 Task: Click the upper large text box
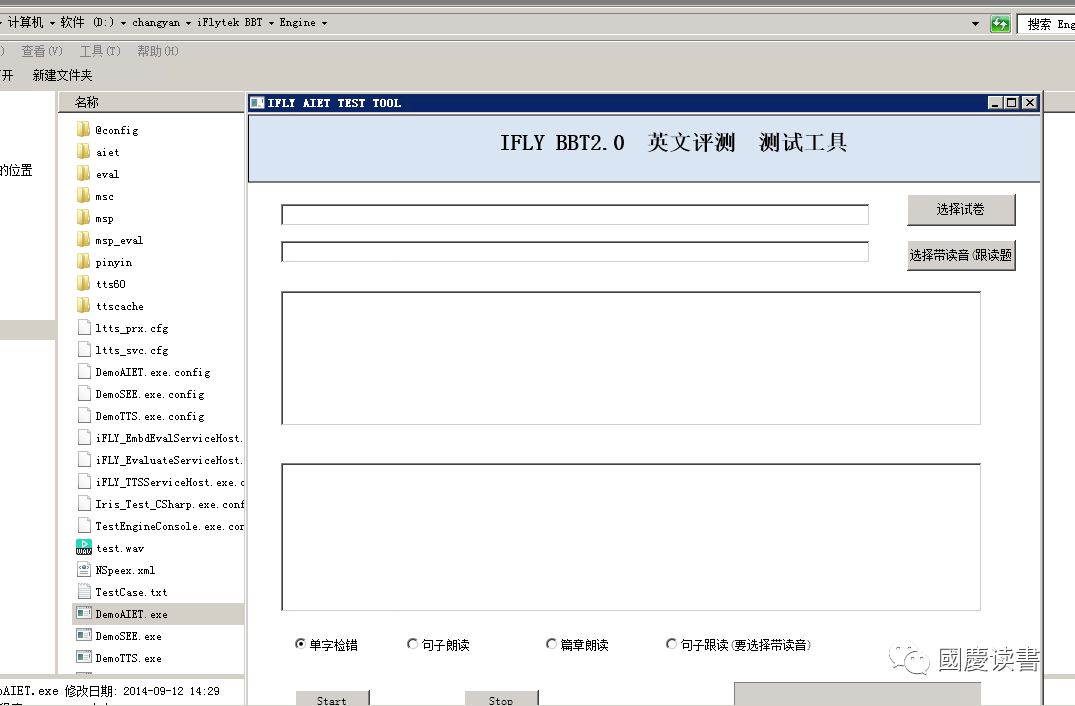point(631,358)
